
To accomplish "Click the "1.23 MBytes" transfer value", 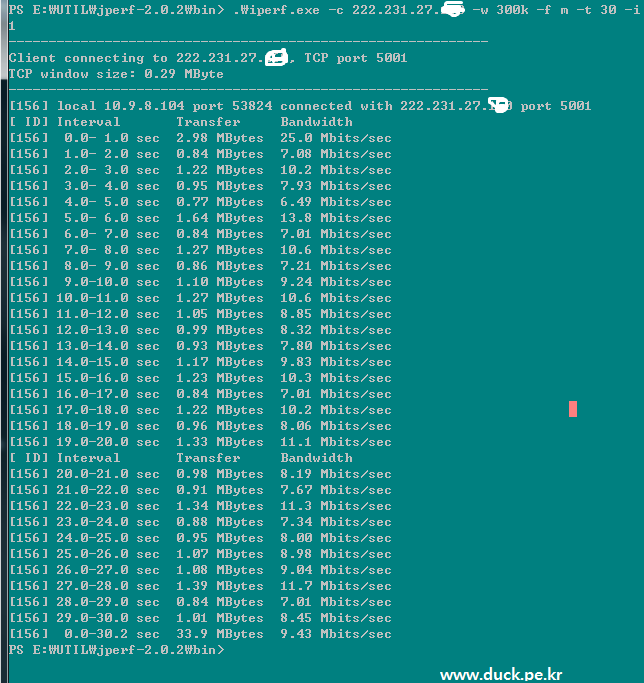I will (x=220, y=378).
